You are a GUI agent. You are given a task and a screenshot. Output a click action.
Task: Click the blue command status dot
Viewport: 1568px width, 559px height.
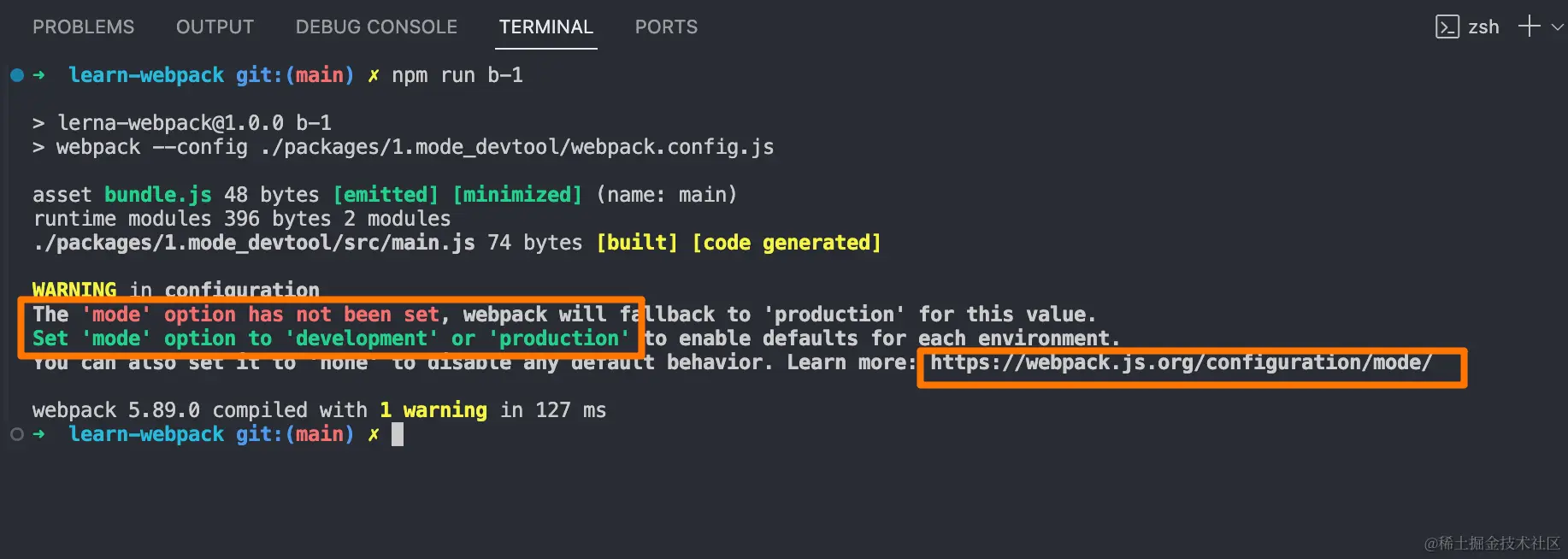[17, 75]
